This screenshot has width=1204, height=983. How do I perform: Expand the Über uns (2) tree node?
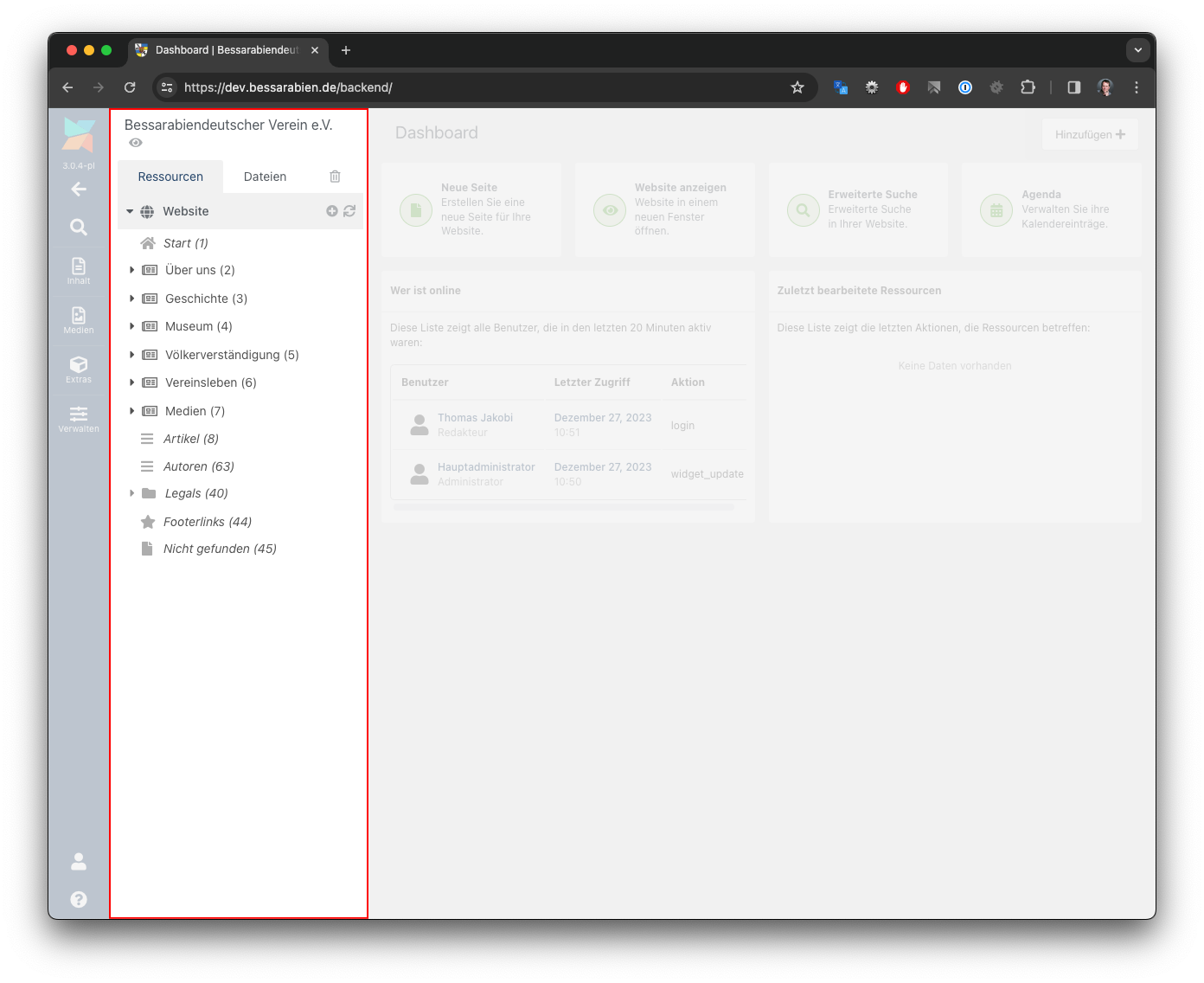[131, 270]
